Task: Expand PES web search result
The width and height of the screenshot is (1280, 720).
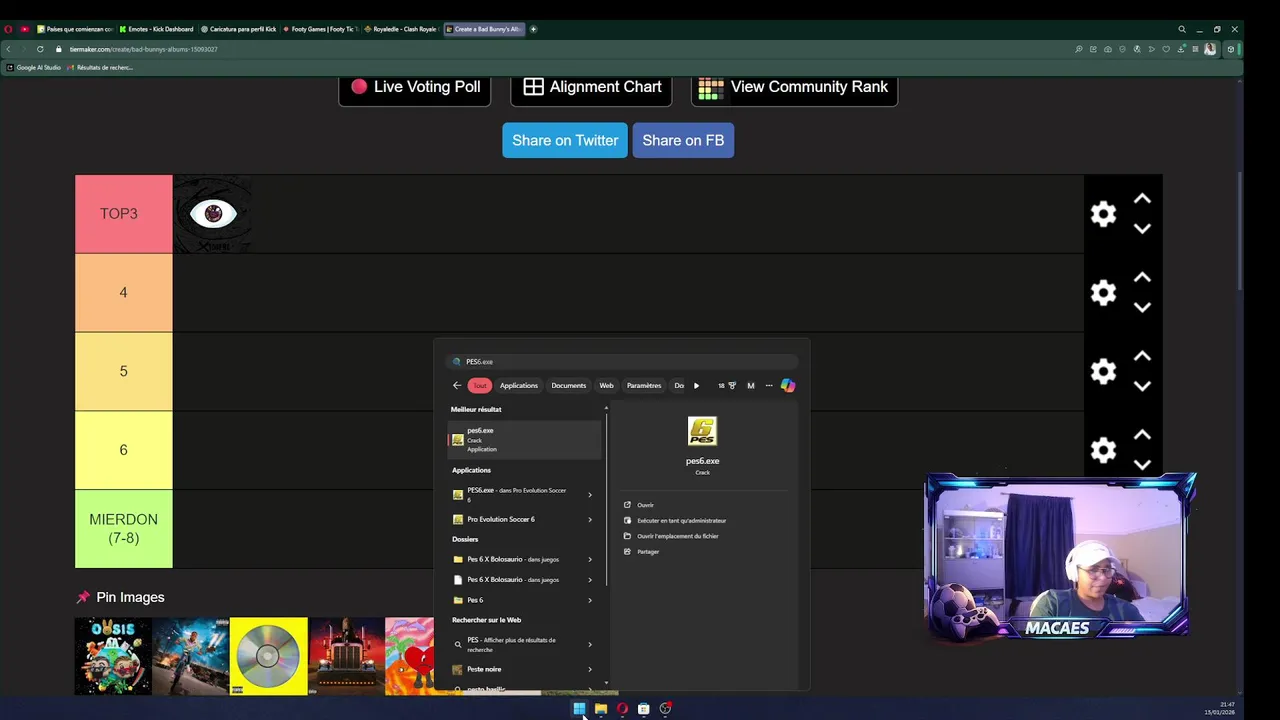Action: click(589, 645)
